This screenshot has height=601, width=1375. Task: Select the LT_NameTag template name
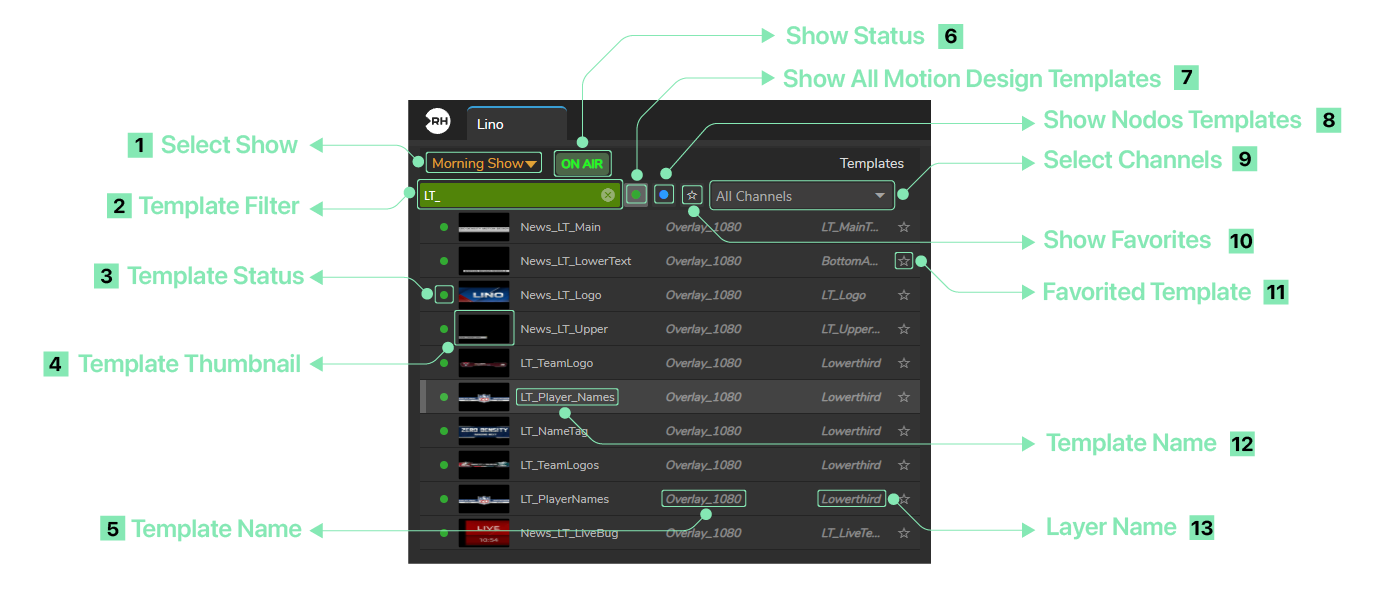554,431
